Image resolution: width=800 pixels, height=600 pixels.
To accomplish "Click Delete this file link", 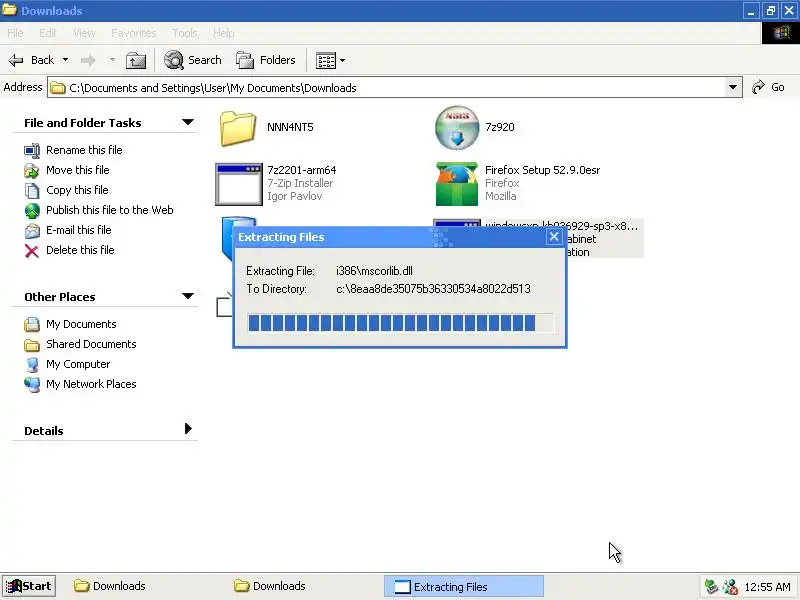I will [x=80, y=250].
